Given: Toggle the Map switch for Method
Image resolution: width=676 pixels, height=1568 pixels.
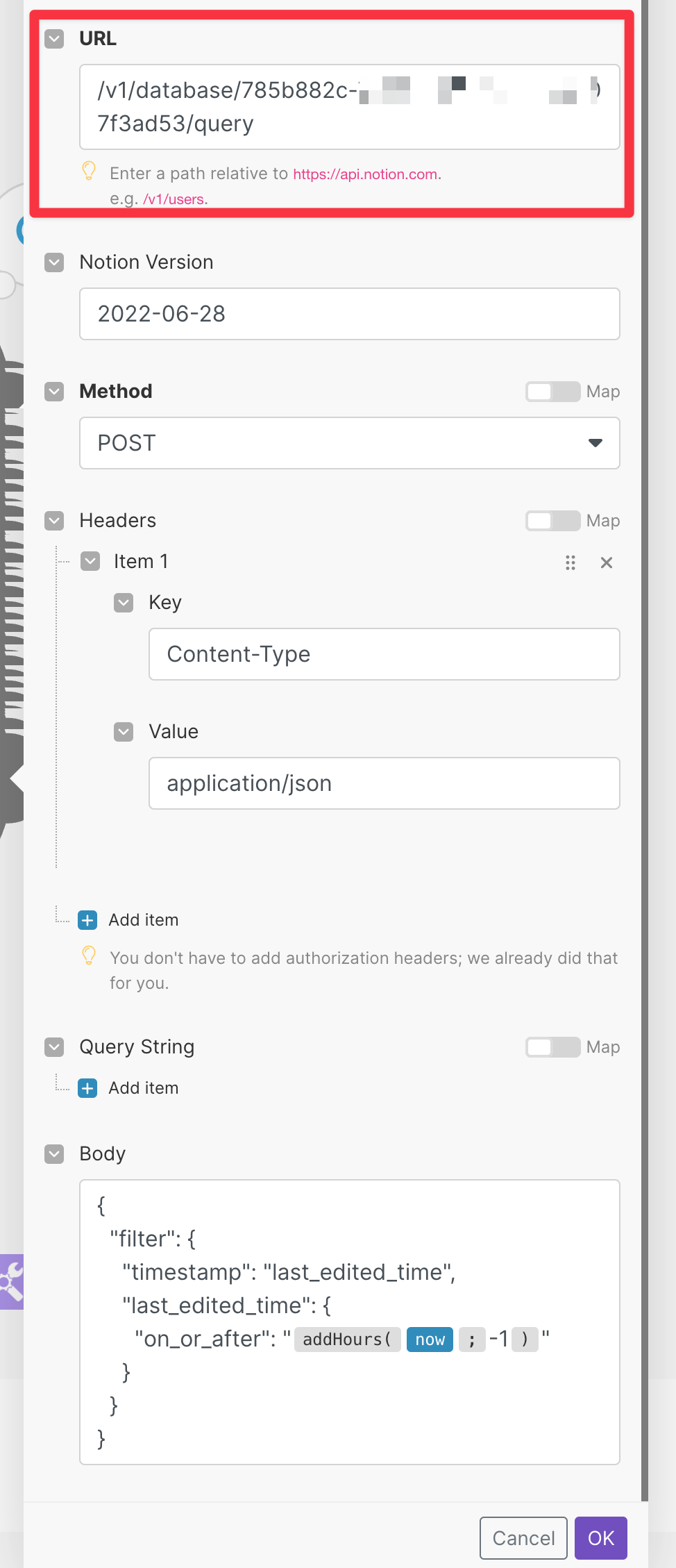Looking at the screenshot, I should click(552, 392).
